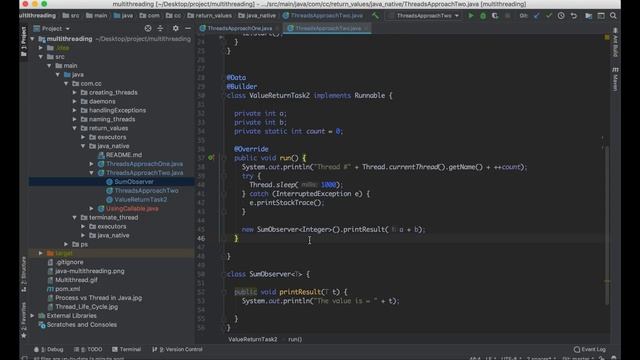Screen dimensions: 640x360
Task: Click the src breadcrumb in navigation bar
Action: (x=71, y=16)
